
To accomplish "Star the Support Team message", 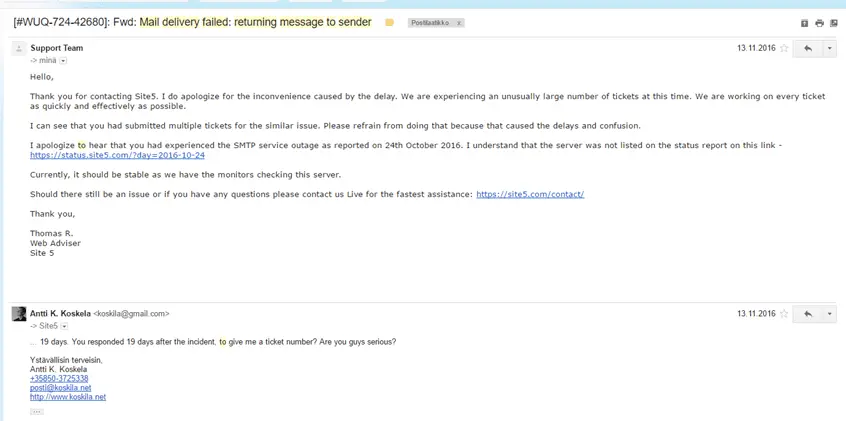I will (x=783, y=48).
